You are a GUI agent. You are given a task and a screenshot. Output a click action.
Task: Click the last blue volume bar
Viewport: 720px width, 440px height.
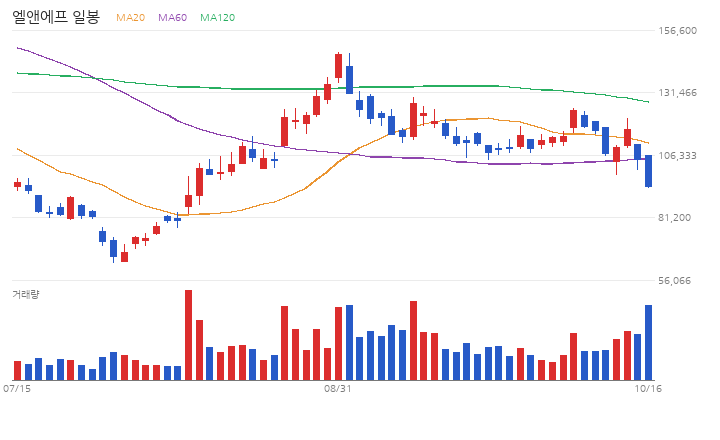tap(648, 342)
